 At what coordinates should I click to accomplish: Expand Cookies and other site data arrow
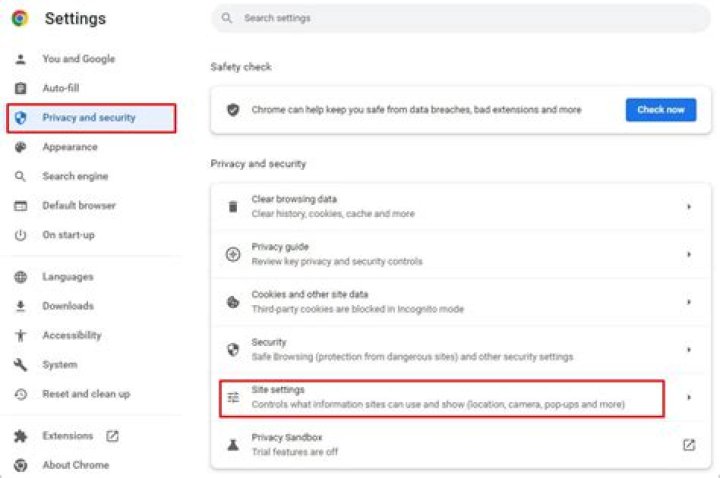[689, 302]
